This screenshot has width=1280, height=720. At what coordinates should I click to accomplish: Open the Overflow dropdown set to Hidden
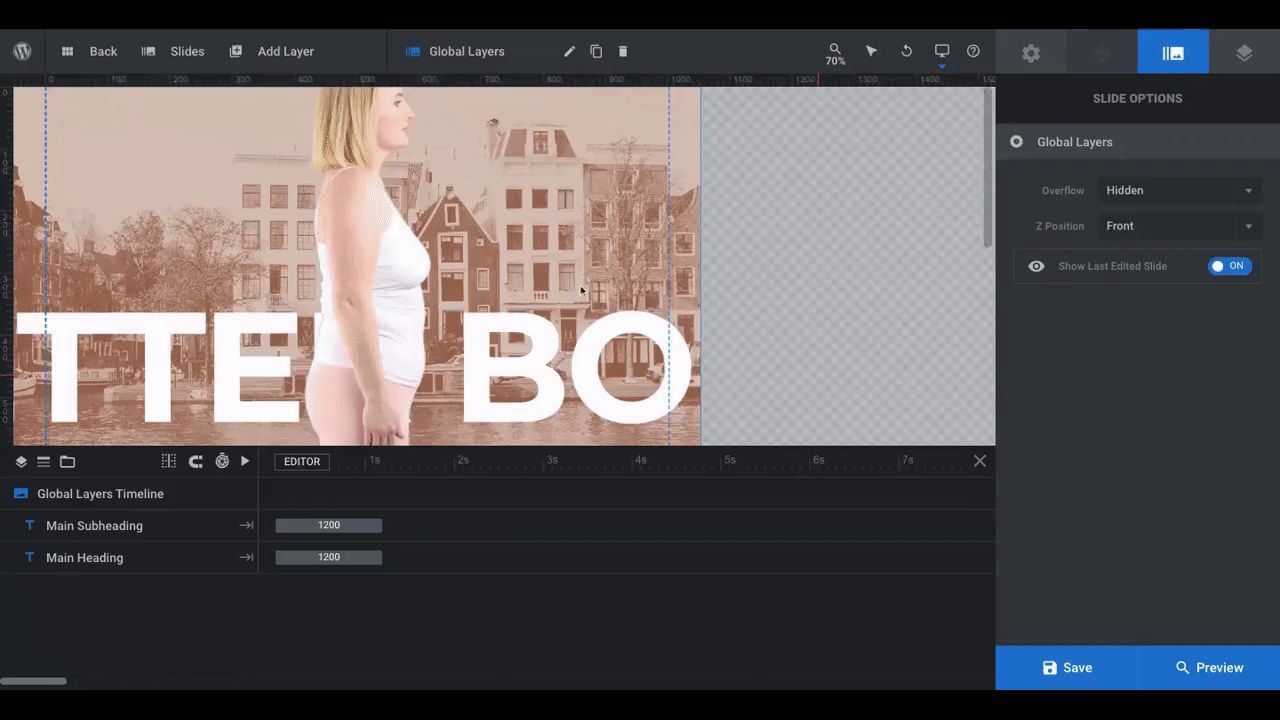click(1179, 190)
